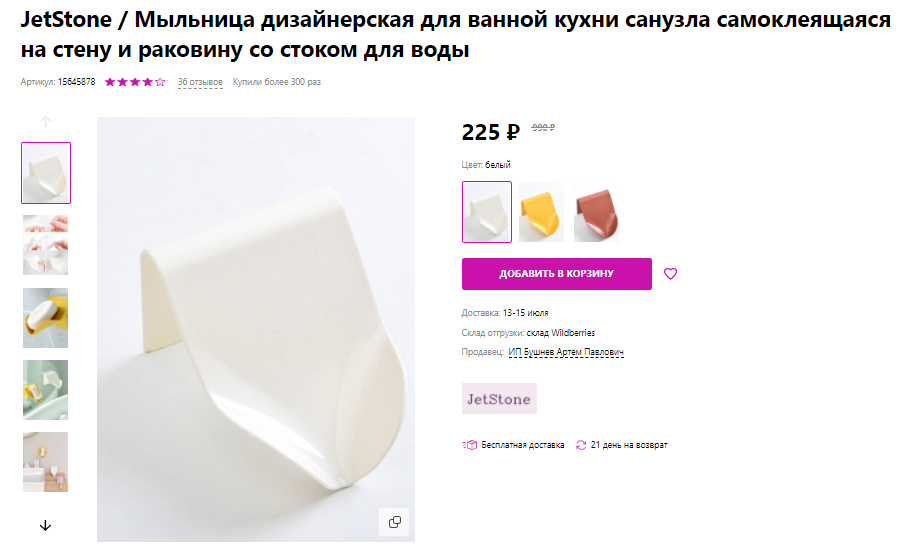Click the main soap dish product image
This screenshot has width=901, height=558.
(256, 329)
